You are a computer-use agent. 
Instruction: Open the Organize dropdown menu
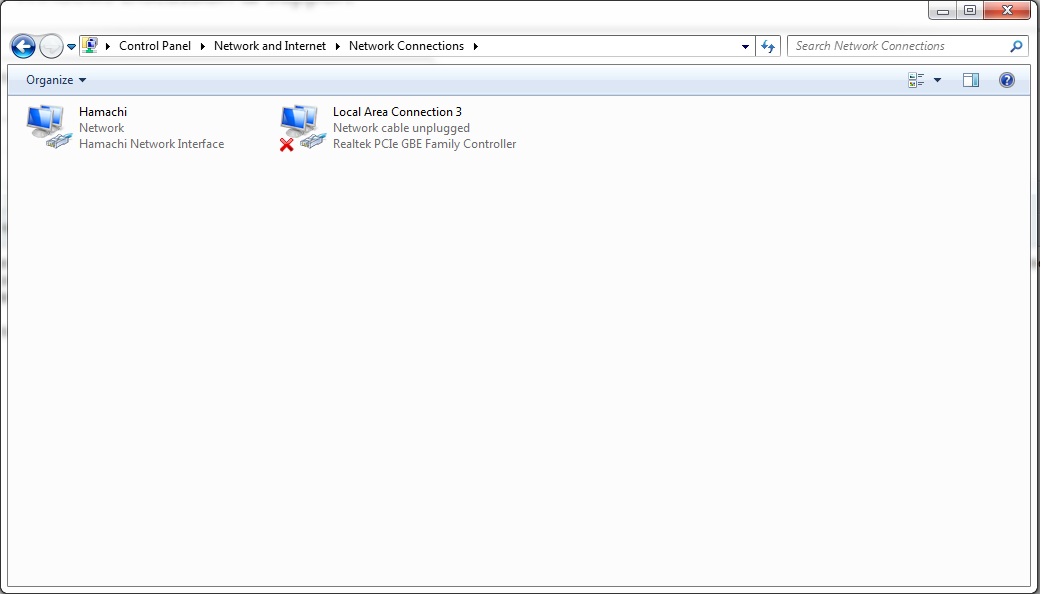tap(55, 80)
